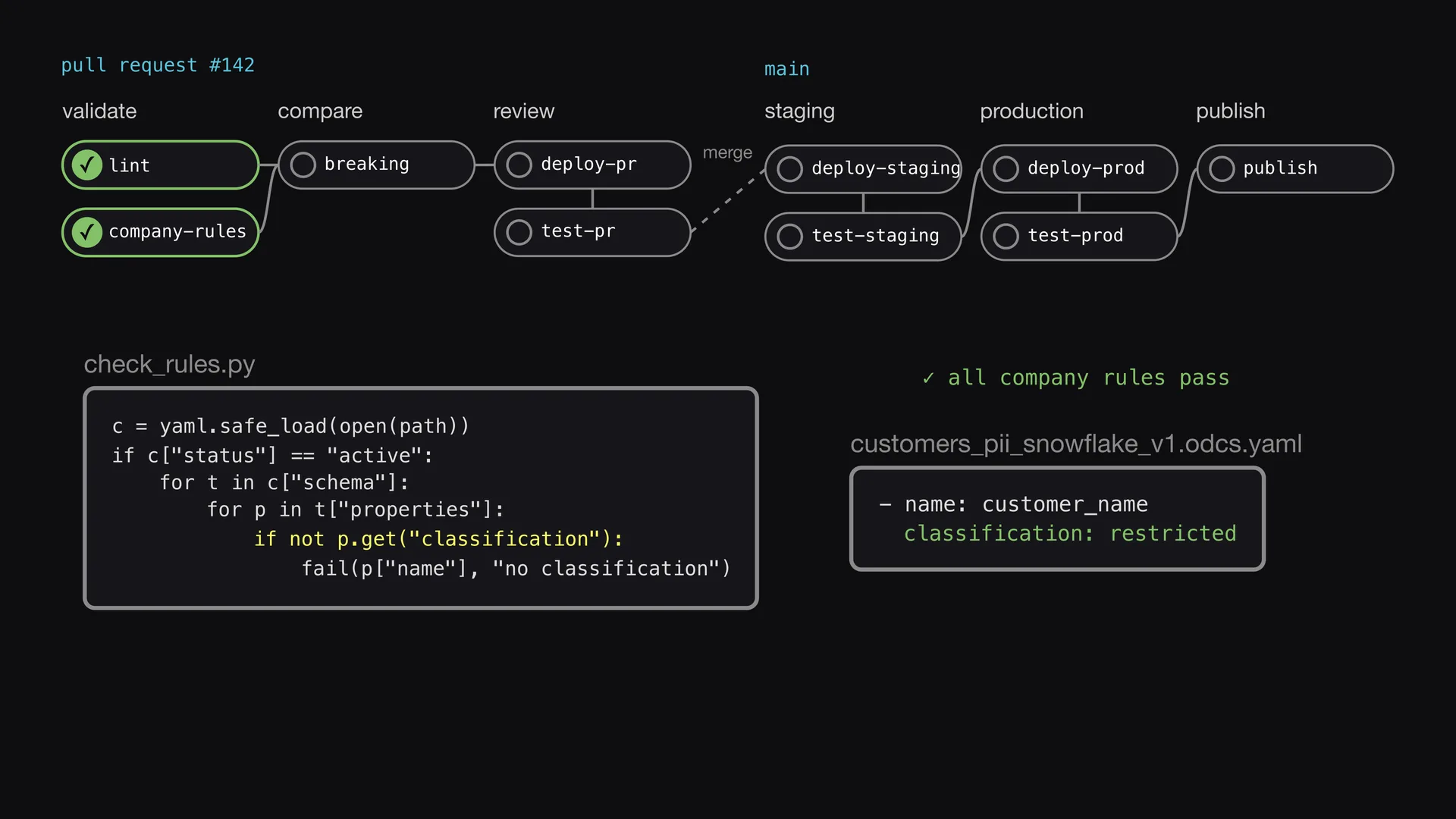The image size is (1456, 819).
Task: Open the deploy-staging job label
Action: coord(886,168)
